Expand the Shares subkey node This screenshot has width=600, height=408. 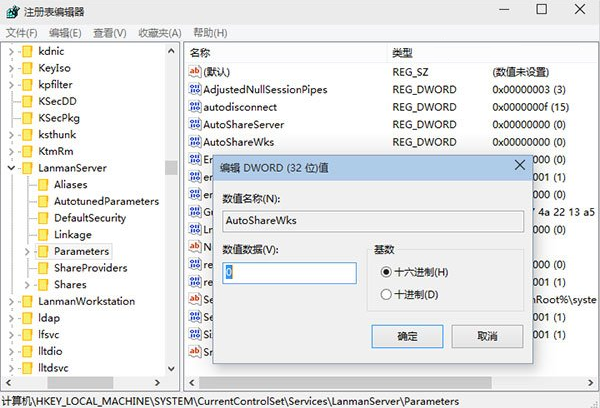27,285
